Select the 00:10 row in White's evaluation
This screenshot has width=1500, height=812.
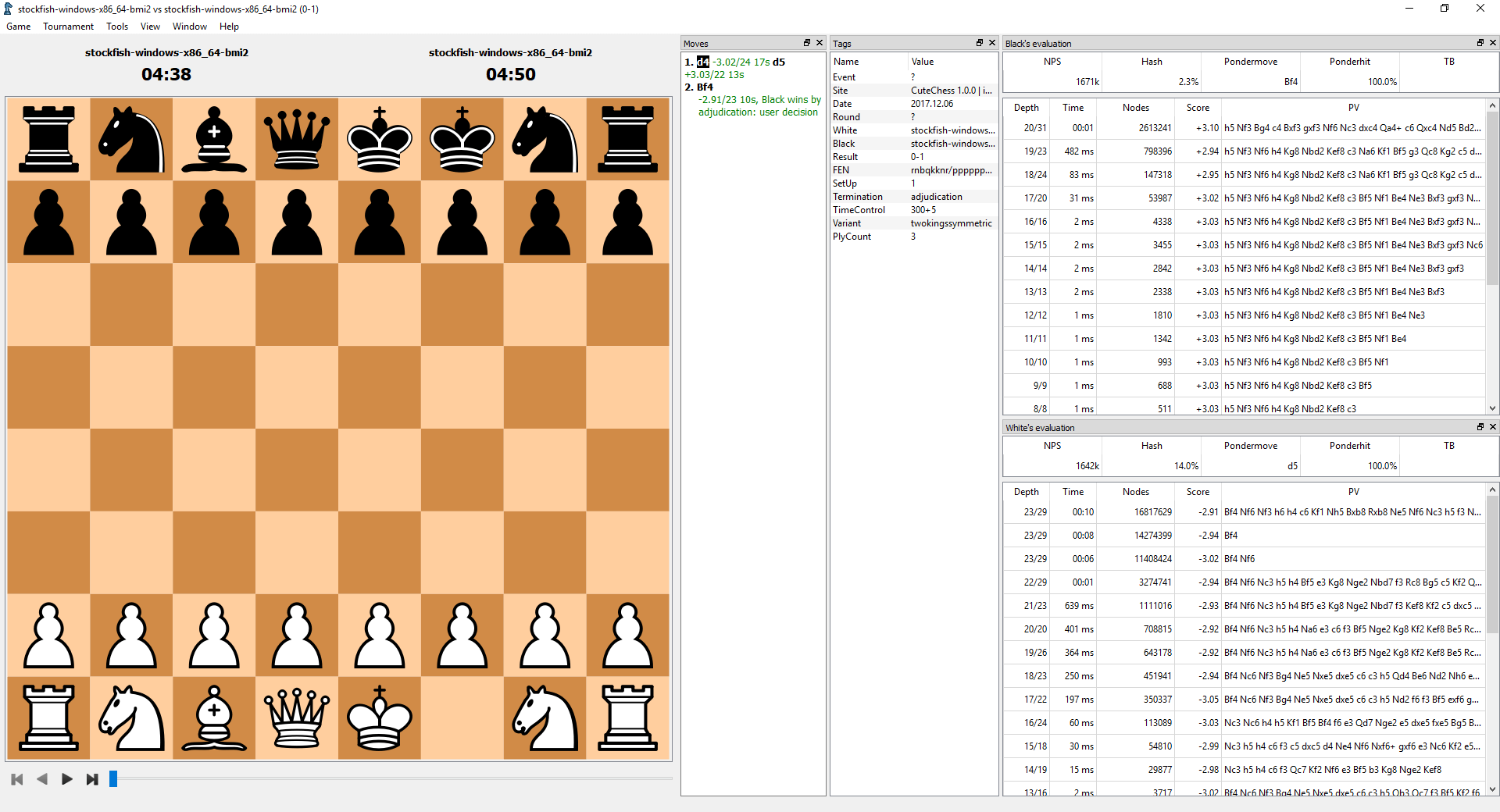1245,512
